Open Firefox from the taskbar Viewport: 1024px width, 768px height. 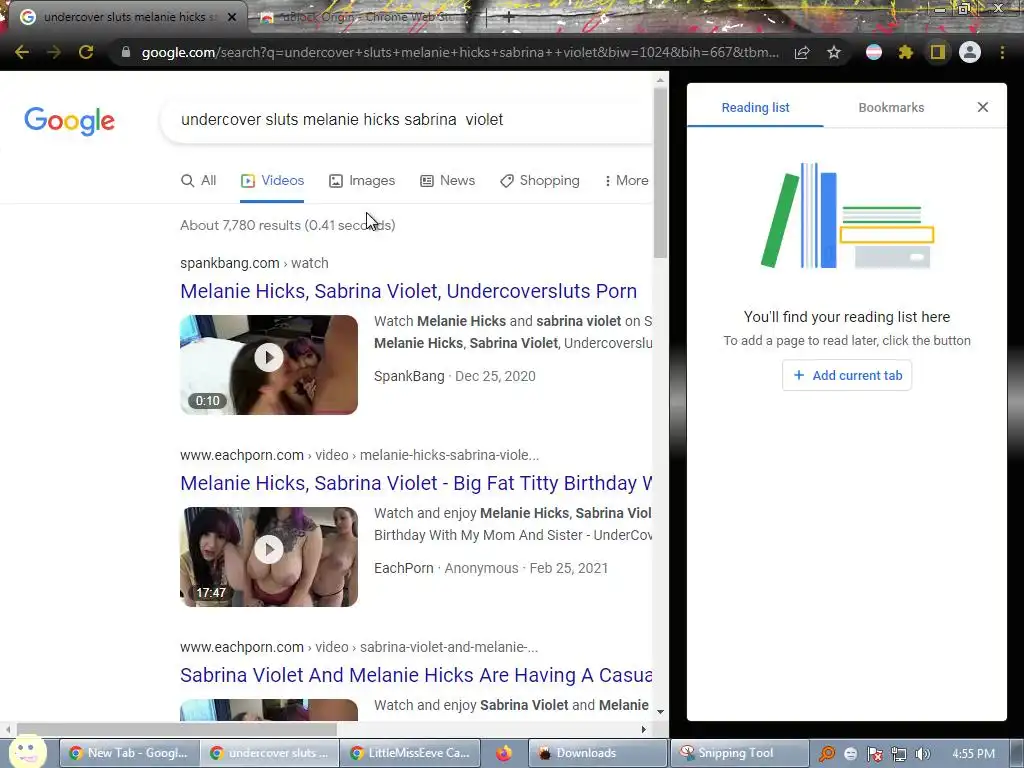pyautogui.click(x=504, y=753)
